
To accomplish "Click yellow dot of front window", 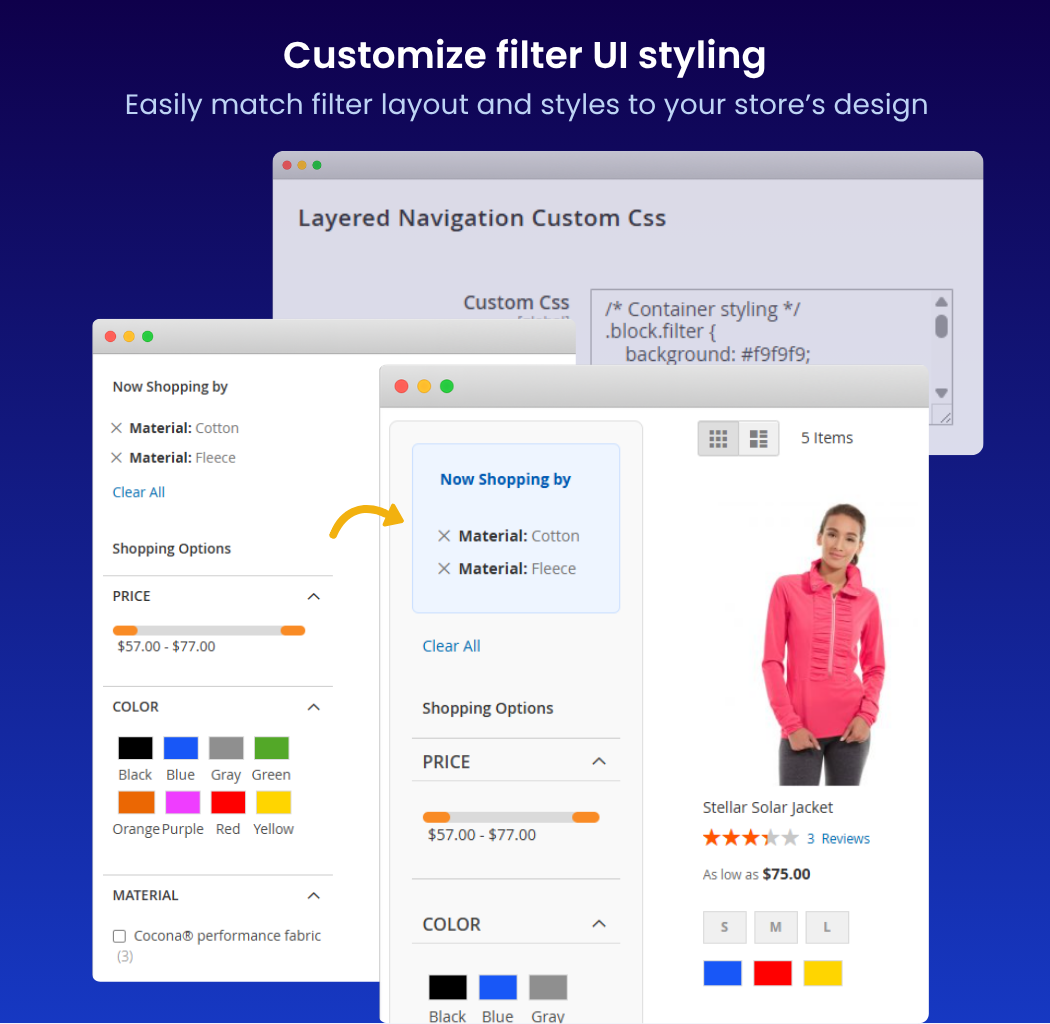I will click(x=424, y=386).
